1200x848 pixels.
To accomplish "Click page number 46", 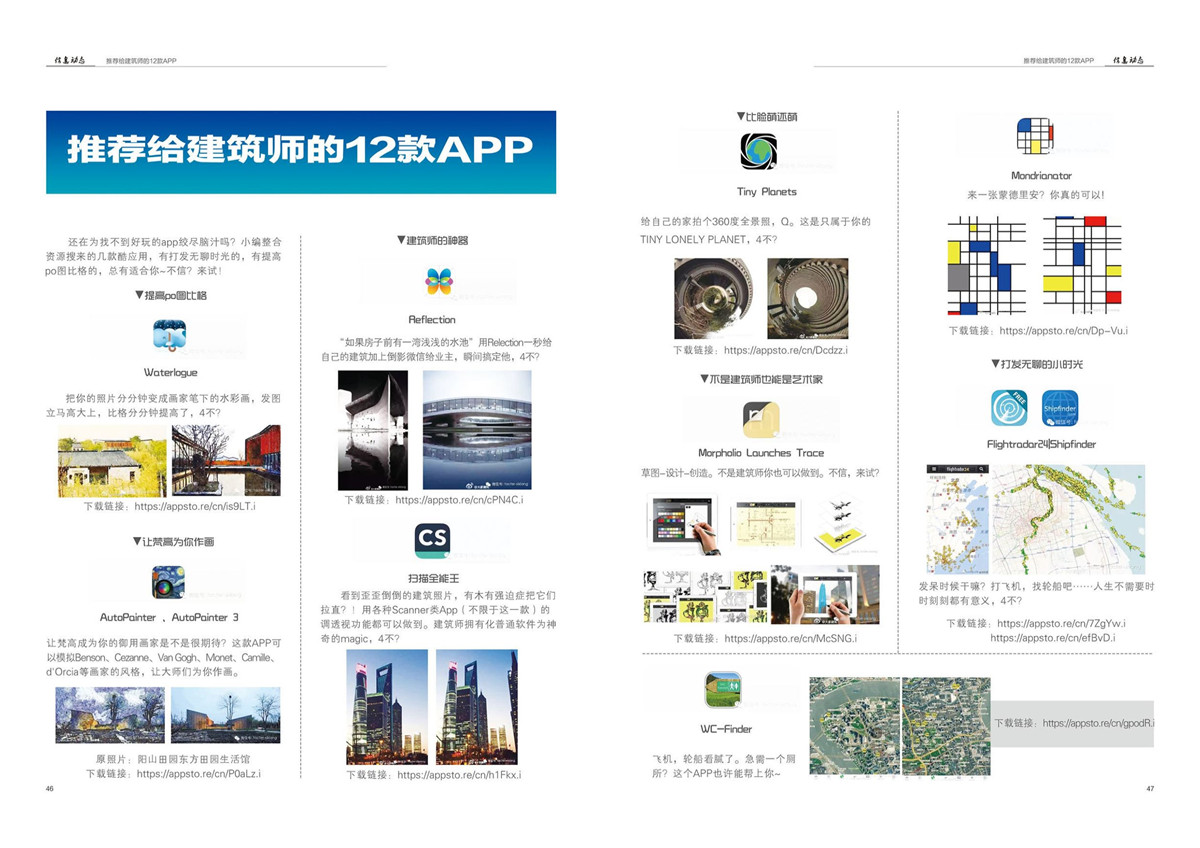I will click(x=49, y=789).
